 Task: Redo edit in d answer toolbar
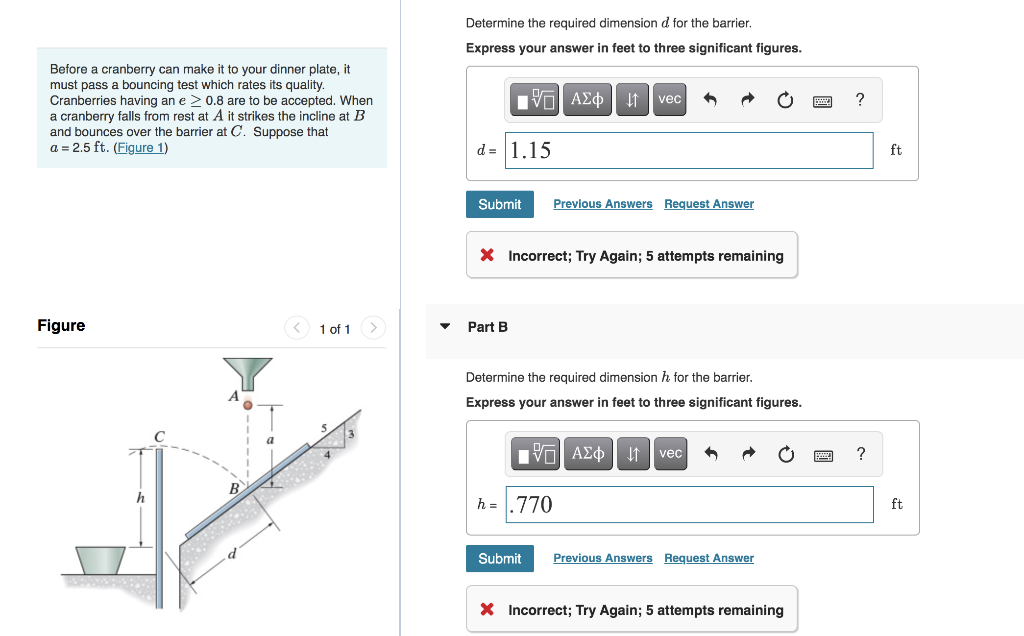pyautogui.click(x=748, y=99)
